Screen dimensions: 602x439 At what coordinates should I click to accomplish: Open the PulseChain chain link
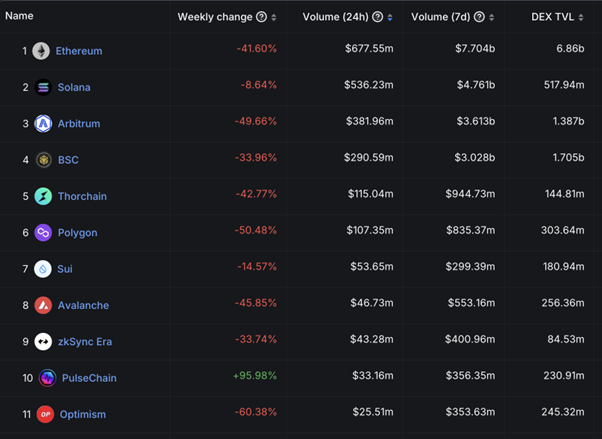click(x=89, y=378)
